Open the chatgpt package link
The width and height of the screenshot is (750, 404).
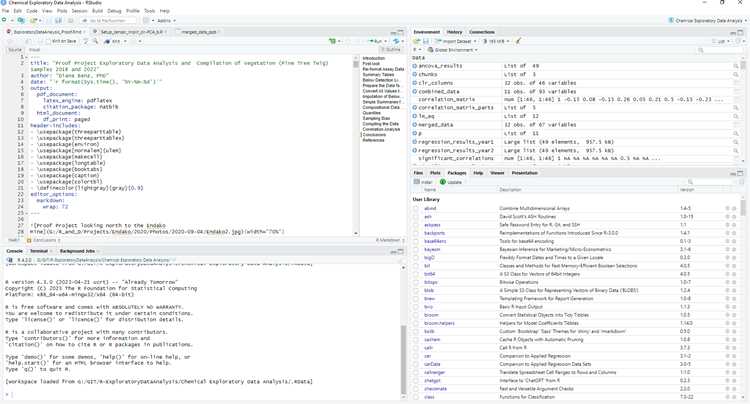[x=432, y=381]
